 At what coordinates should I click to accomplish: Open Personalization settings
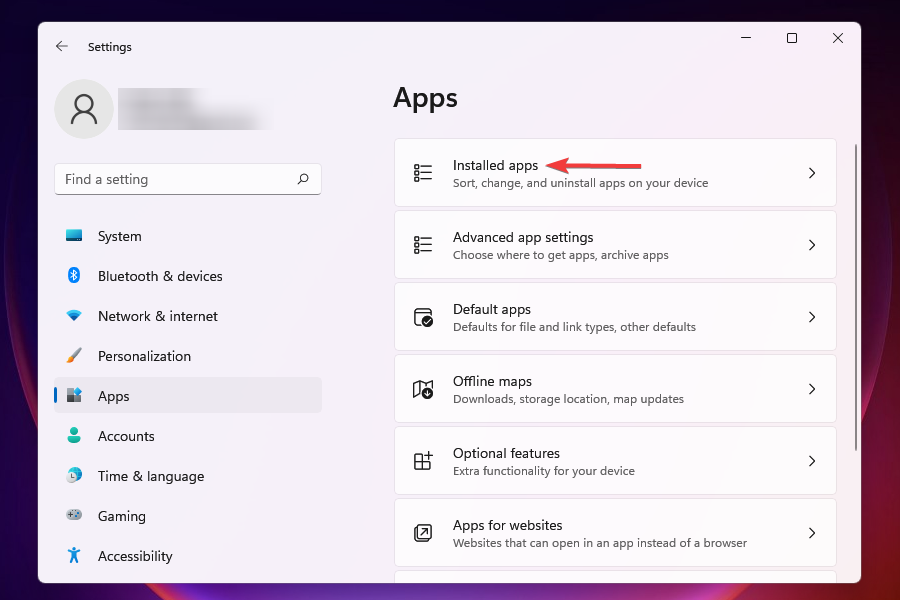click(x=188, y=356)
